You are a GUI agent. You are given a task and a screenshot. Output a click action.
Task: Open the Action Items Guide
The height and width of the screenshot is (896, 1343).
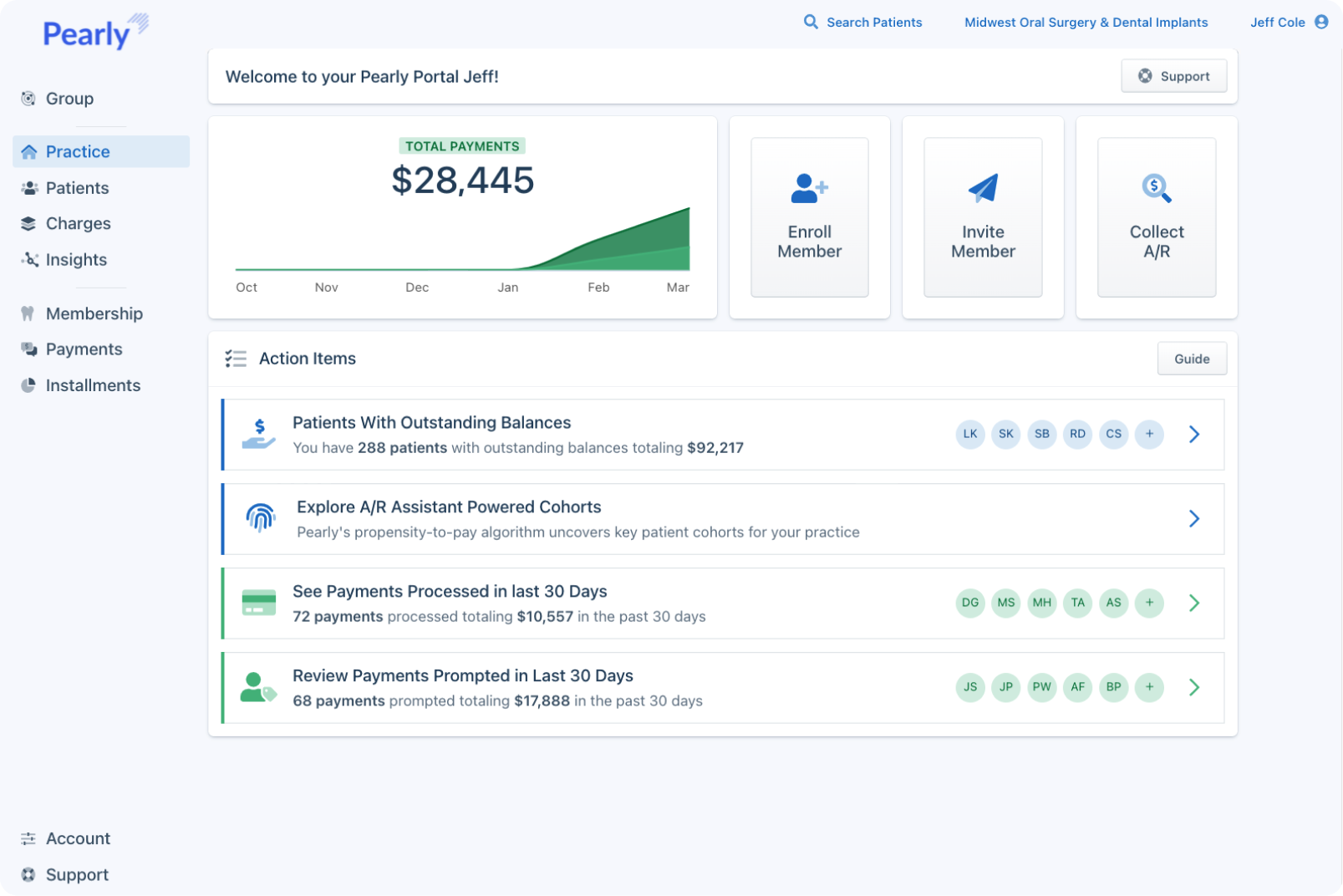1192,359
